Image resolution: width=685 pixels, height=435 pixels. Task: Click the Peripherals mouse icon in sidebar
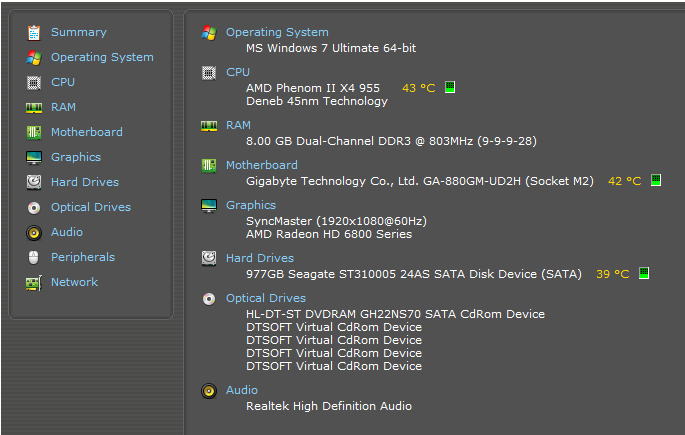coord(34,257)
